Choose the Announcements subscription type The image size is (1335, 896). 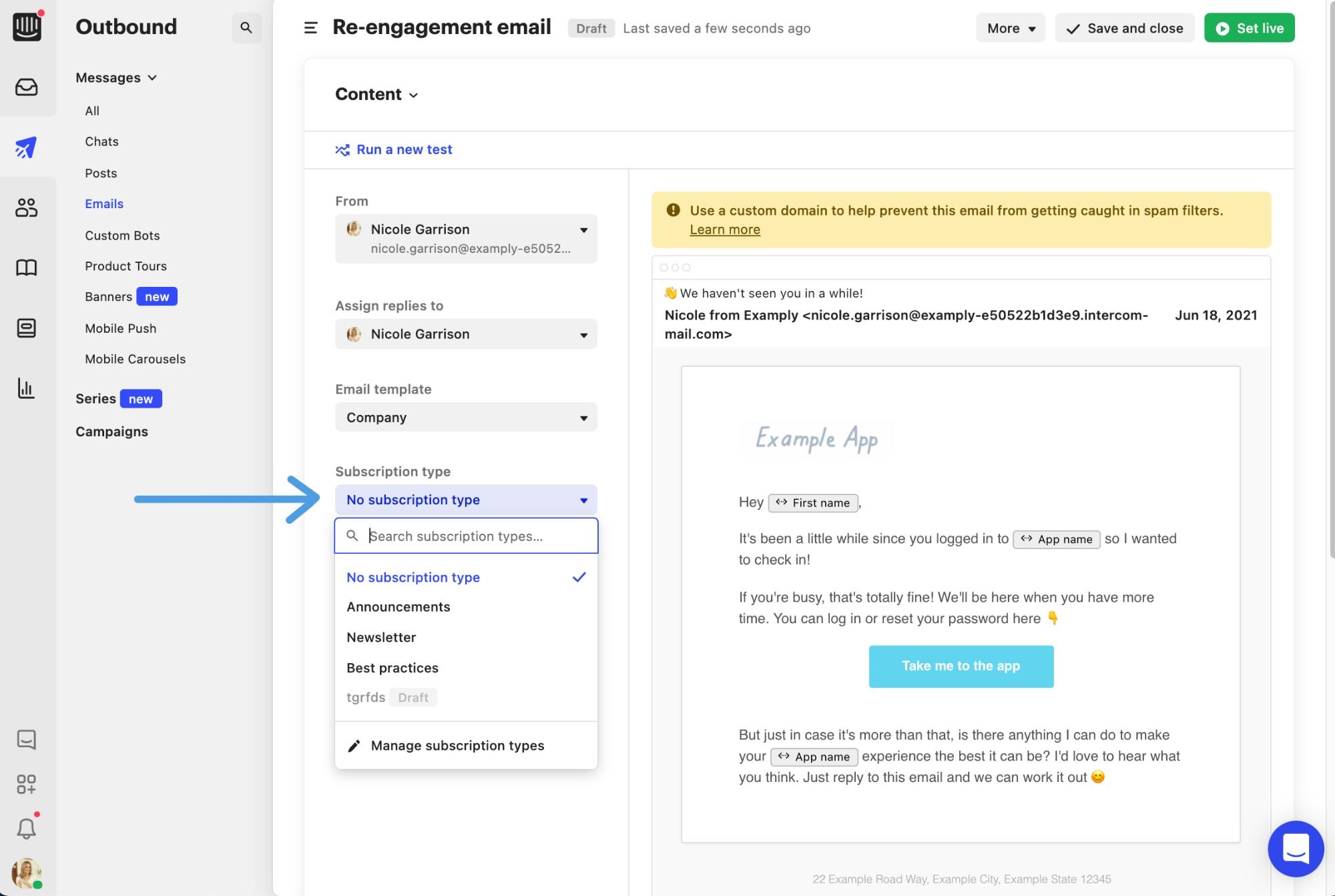tap(466, 607)
